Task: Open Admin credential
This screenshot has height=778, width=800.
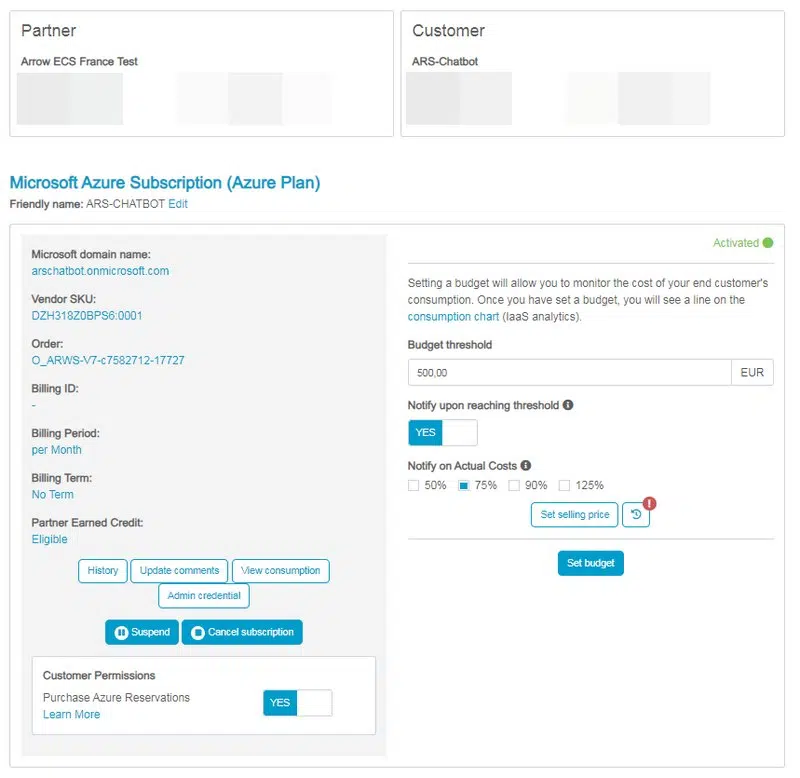Action: tap(204, 596)
